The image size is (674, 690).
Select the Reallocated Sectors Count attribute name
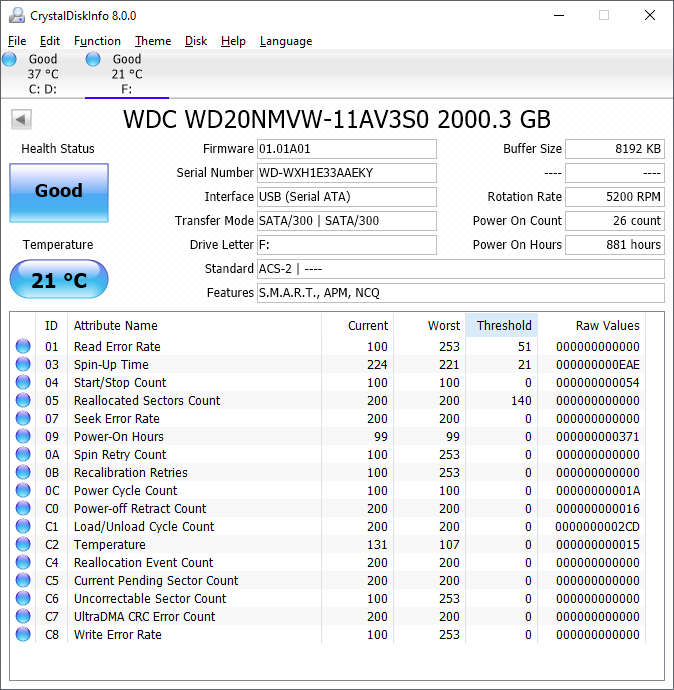tap(147, 401)
